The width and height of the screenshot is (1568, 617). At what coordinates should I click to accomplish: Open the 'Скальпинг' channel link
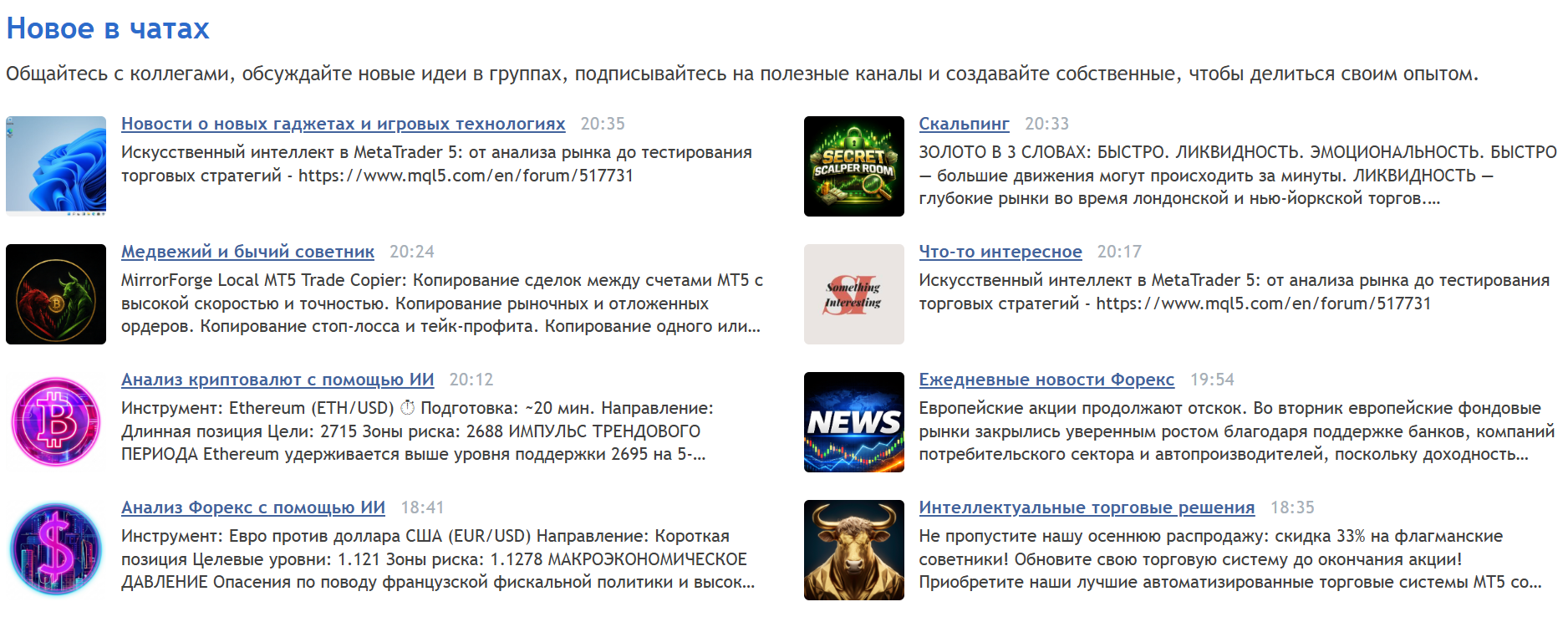(965, 124)
